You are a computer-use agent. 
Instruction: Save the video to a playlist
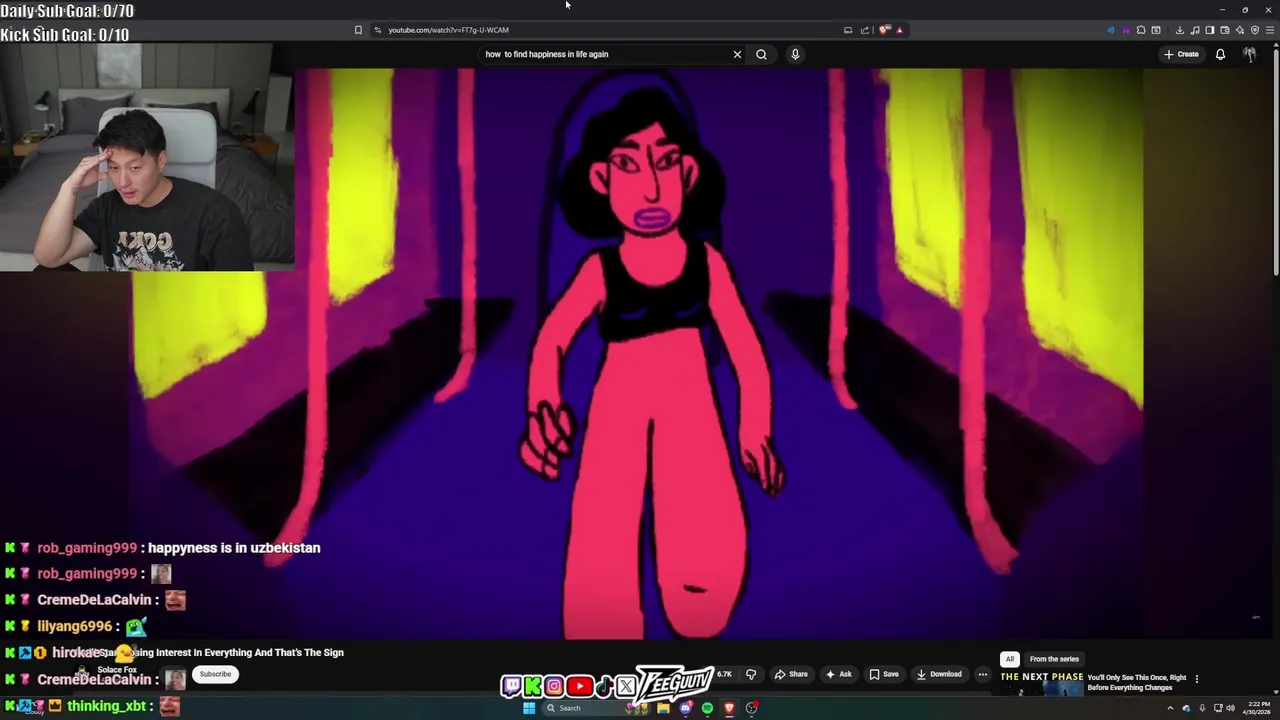tap(883, 674)
